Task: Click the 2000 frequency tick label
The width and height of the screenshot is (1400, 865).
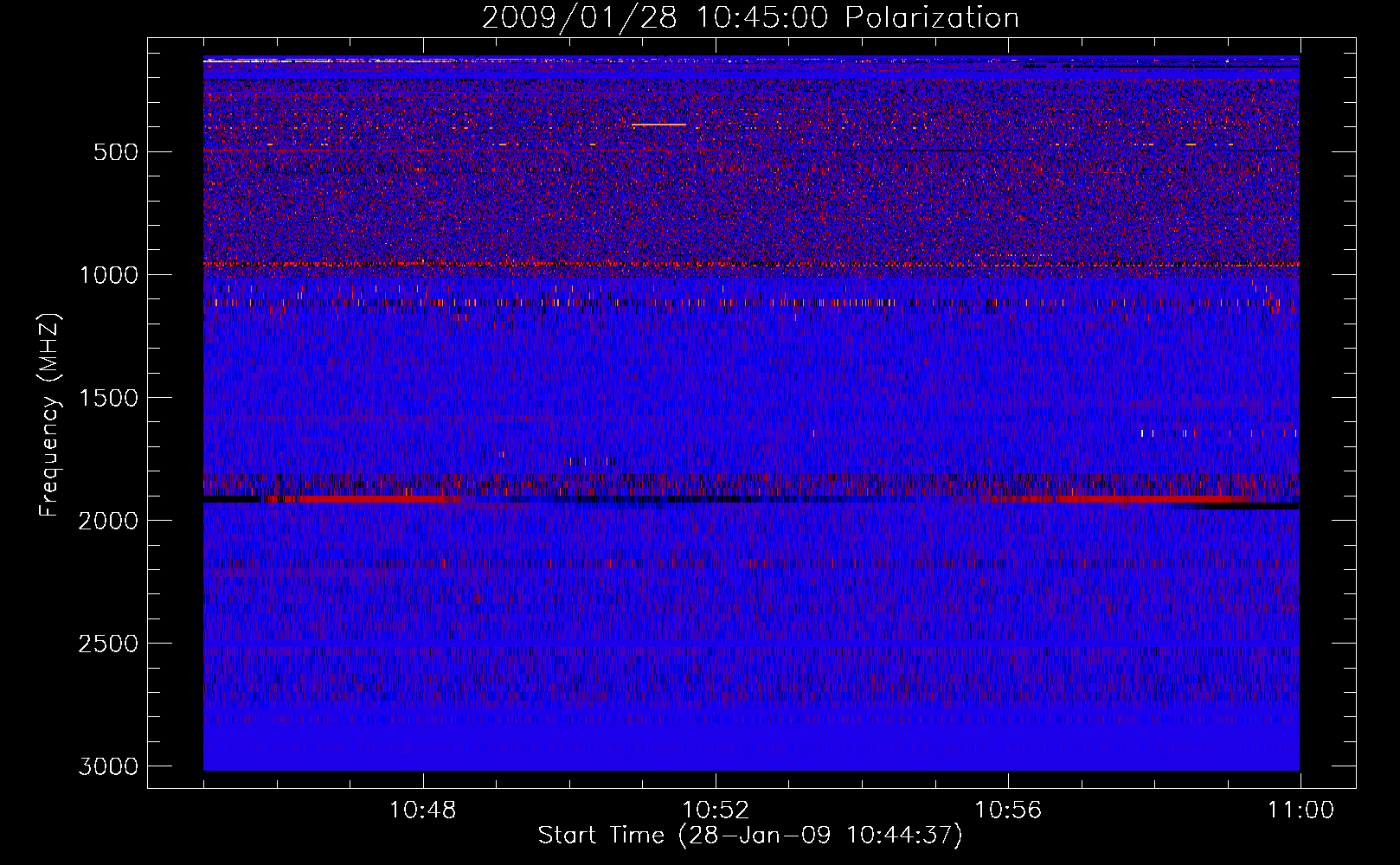Action: pyautogui.click(x=108, y=521)
